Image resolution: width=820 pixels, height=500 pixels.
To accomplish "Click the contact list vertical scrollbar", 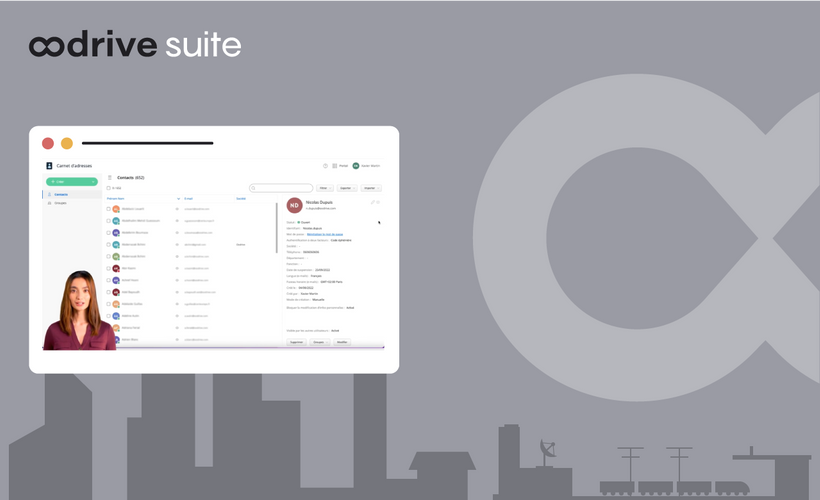I will (276, 230).
